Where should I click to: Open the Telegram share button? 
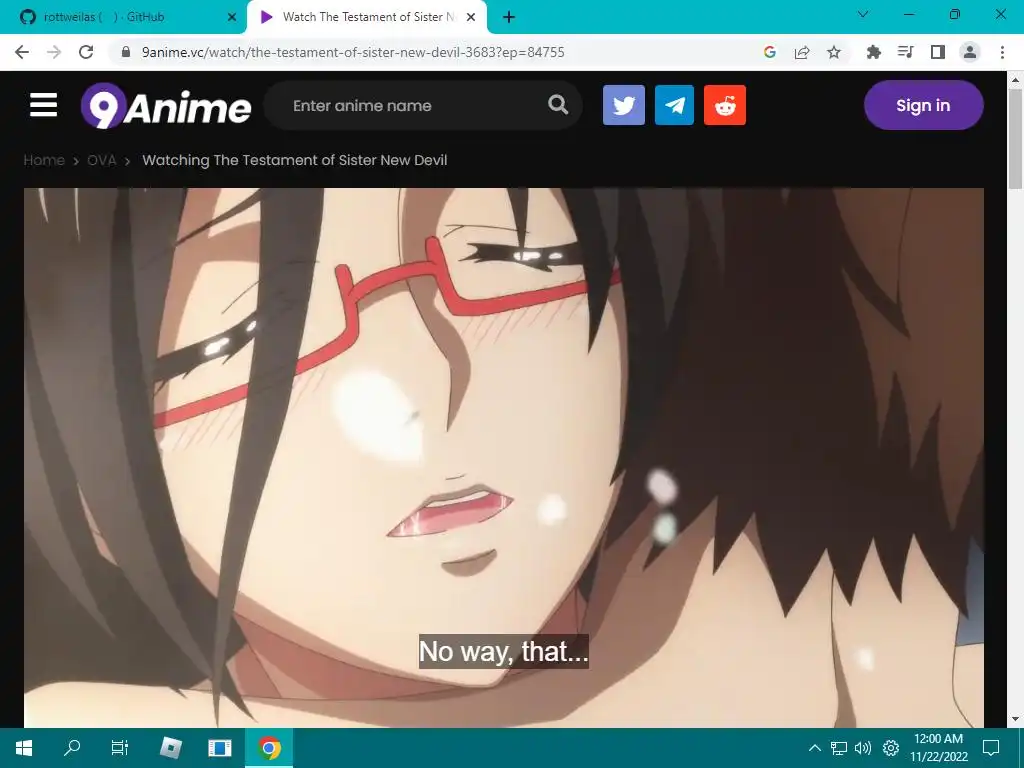[674, 105]
